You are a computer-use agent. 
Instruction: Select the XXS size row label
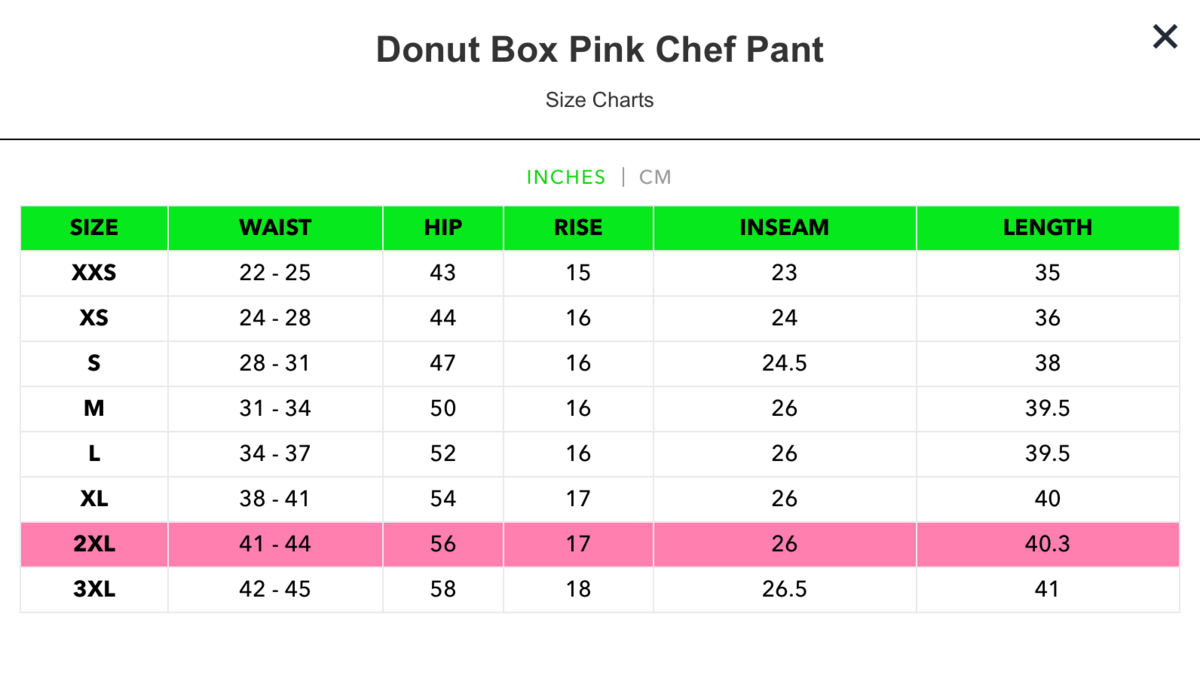coord(94,273)
